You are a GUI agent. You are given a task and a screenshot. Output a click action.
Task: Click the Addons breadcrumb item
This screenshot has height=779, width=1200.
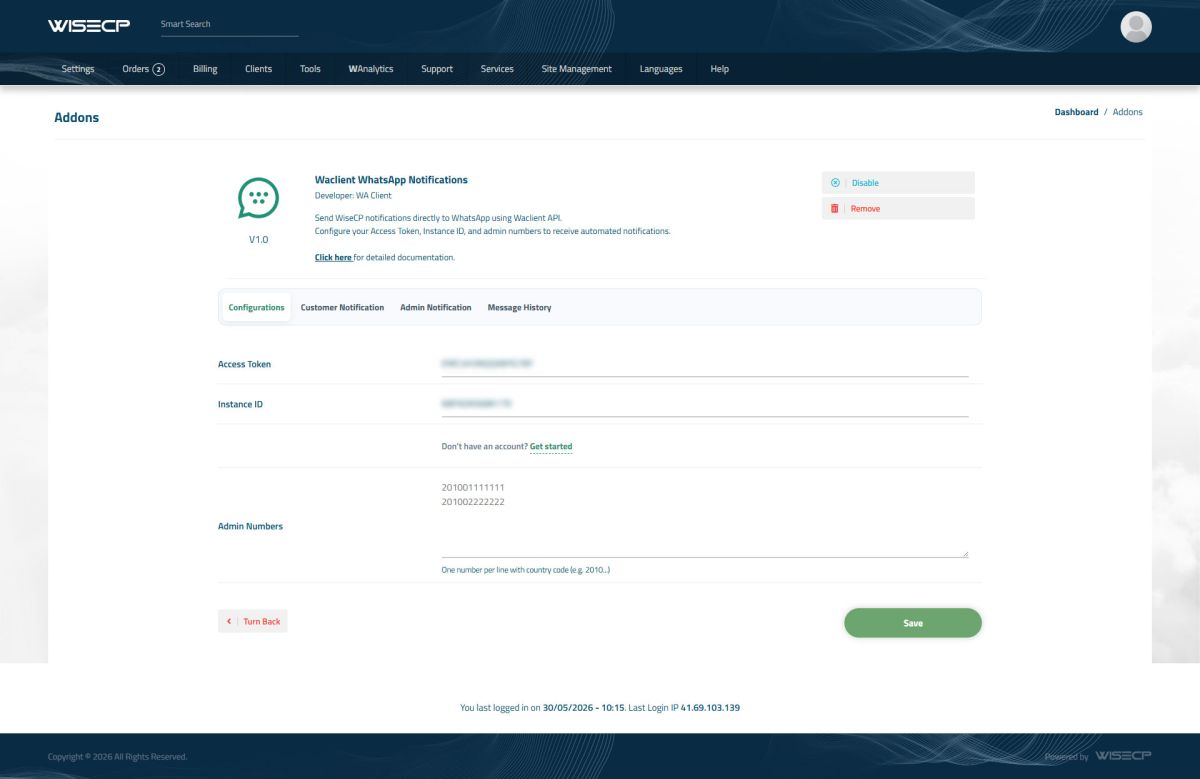point(1127,112)
